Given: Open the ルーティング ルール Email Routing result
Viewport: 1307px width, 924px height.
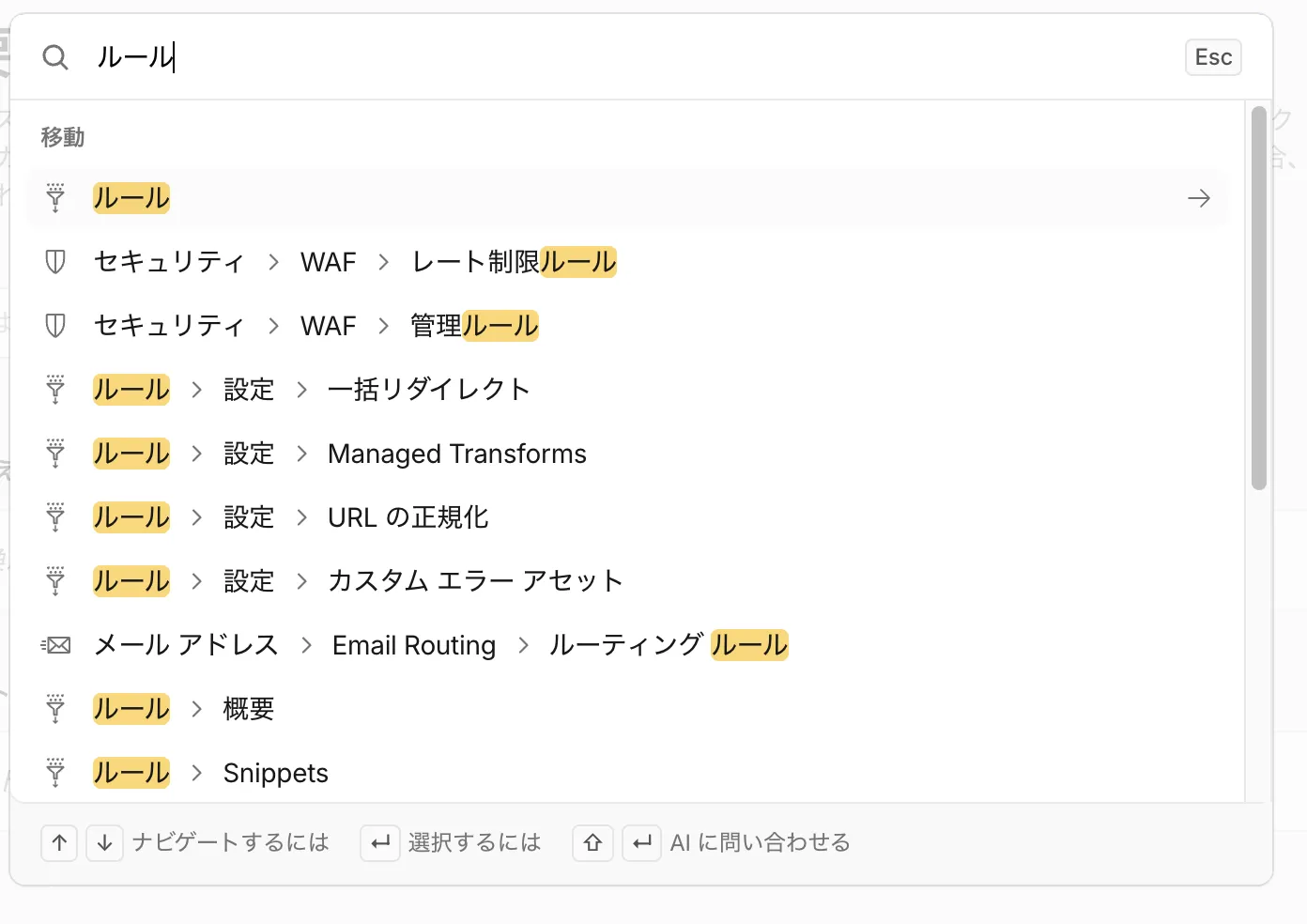Looking at the screenshot, I should pos(627,645).
